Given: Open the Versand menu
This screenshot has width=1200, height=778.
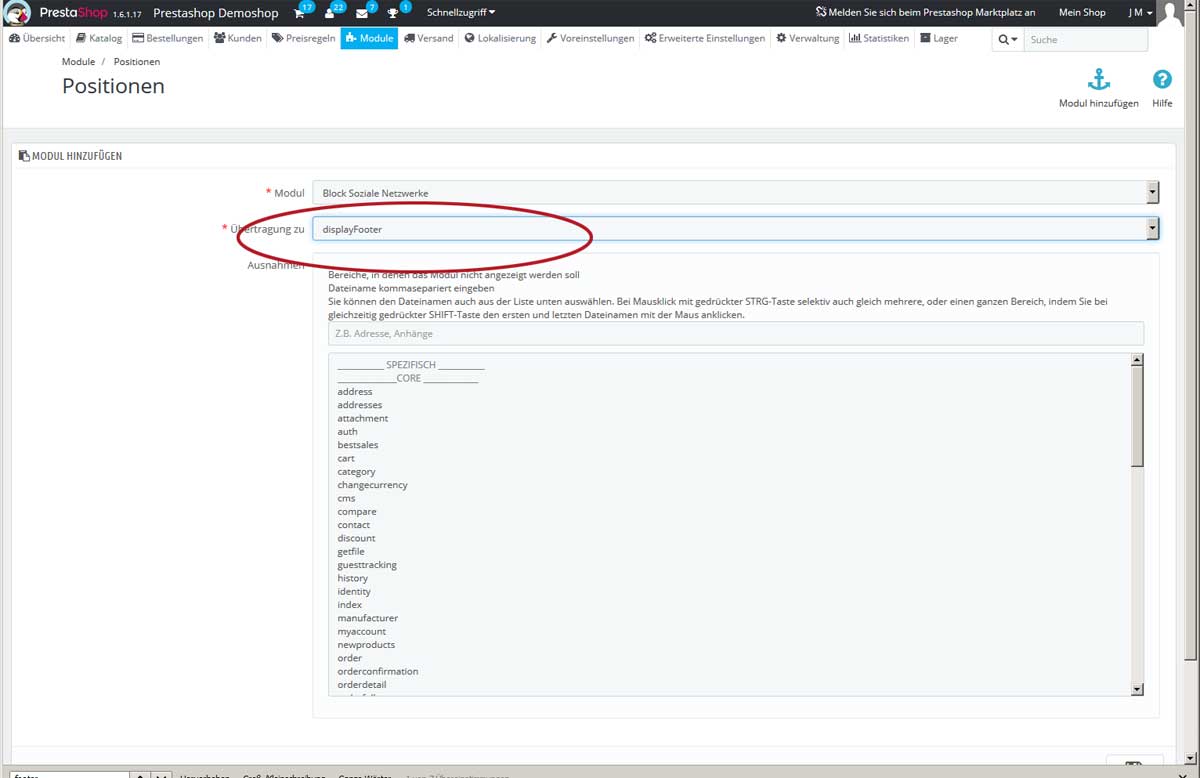Looking at the screenshot, I should pyautogui.click(x=429, y=38).
